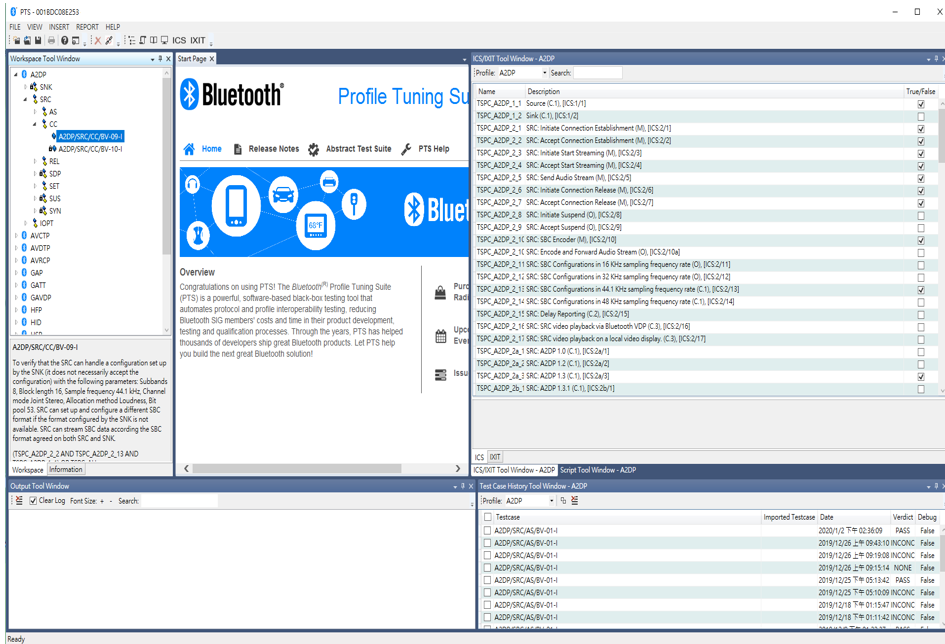
Task: Toggle checkbox for TSPC_A2DP_1_1 Source
Action: pos(921,104)
